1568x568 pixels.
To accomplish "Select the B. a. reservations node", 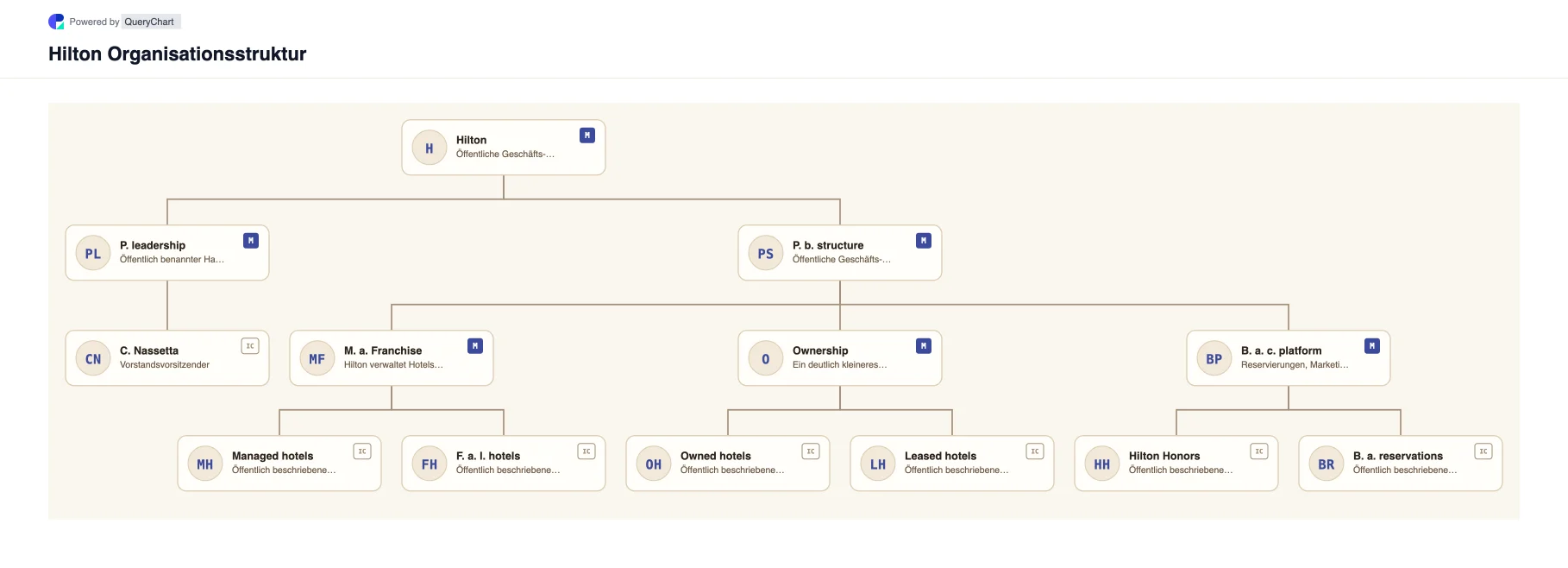I will [x=1401, y=464].
